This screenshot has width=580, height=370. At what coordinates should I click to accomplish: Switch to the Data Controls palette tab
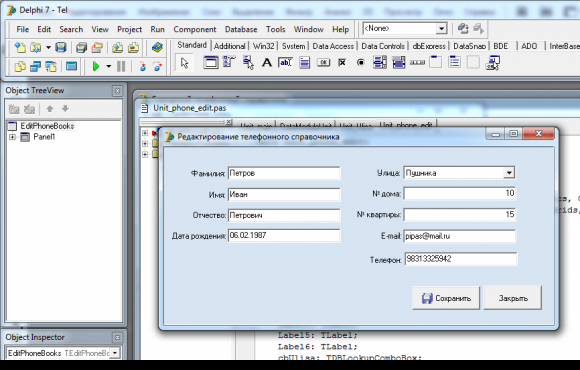point(383,46)
